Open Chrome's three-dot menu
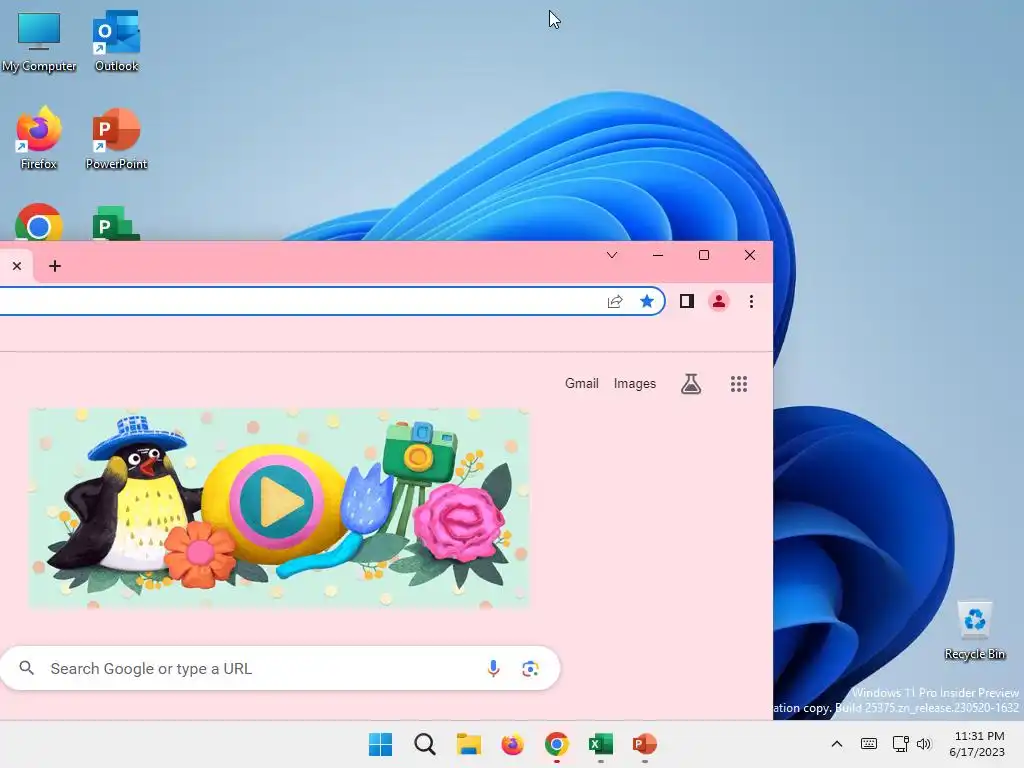This screenshot has height=768, width=1024. (751, 301)
